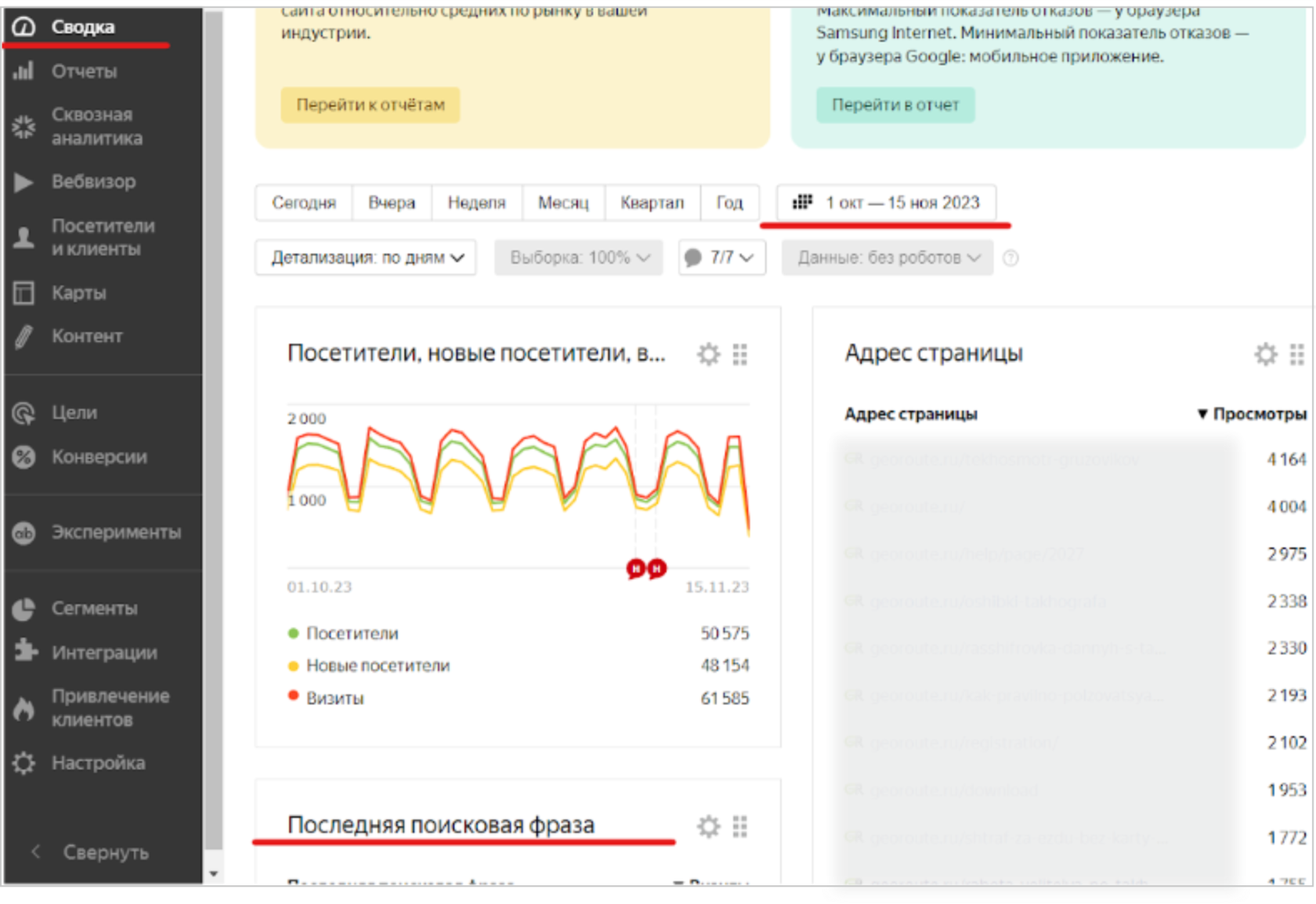Open the Сегменты section
1316x904 pixels.
point(92,608)
